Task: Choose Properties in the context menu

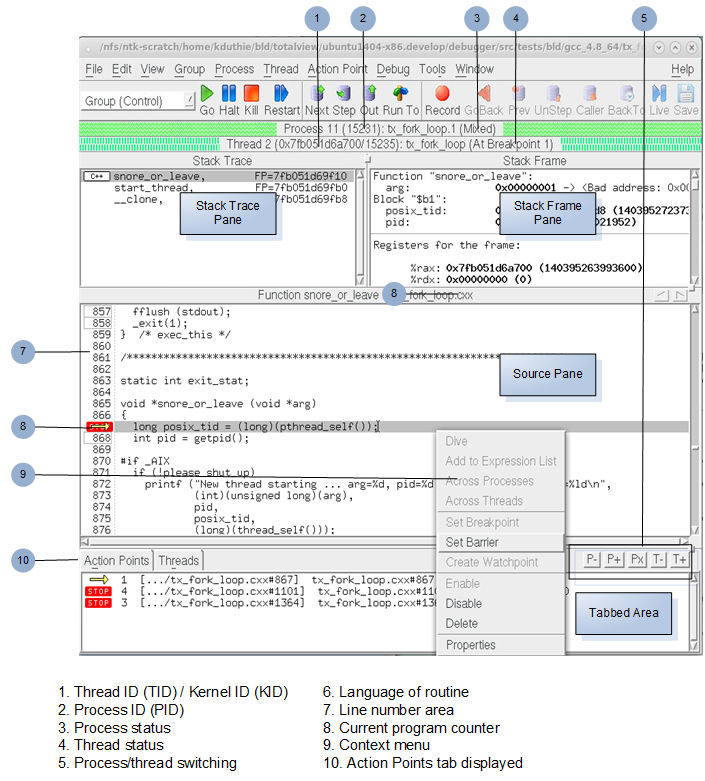Action: point(470,645)
